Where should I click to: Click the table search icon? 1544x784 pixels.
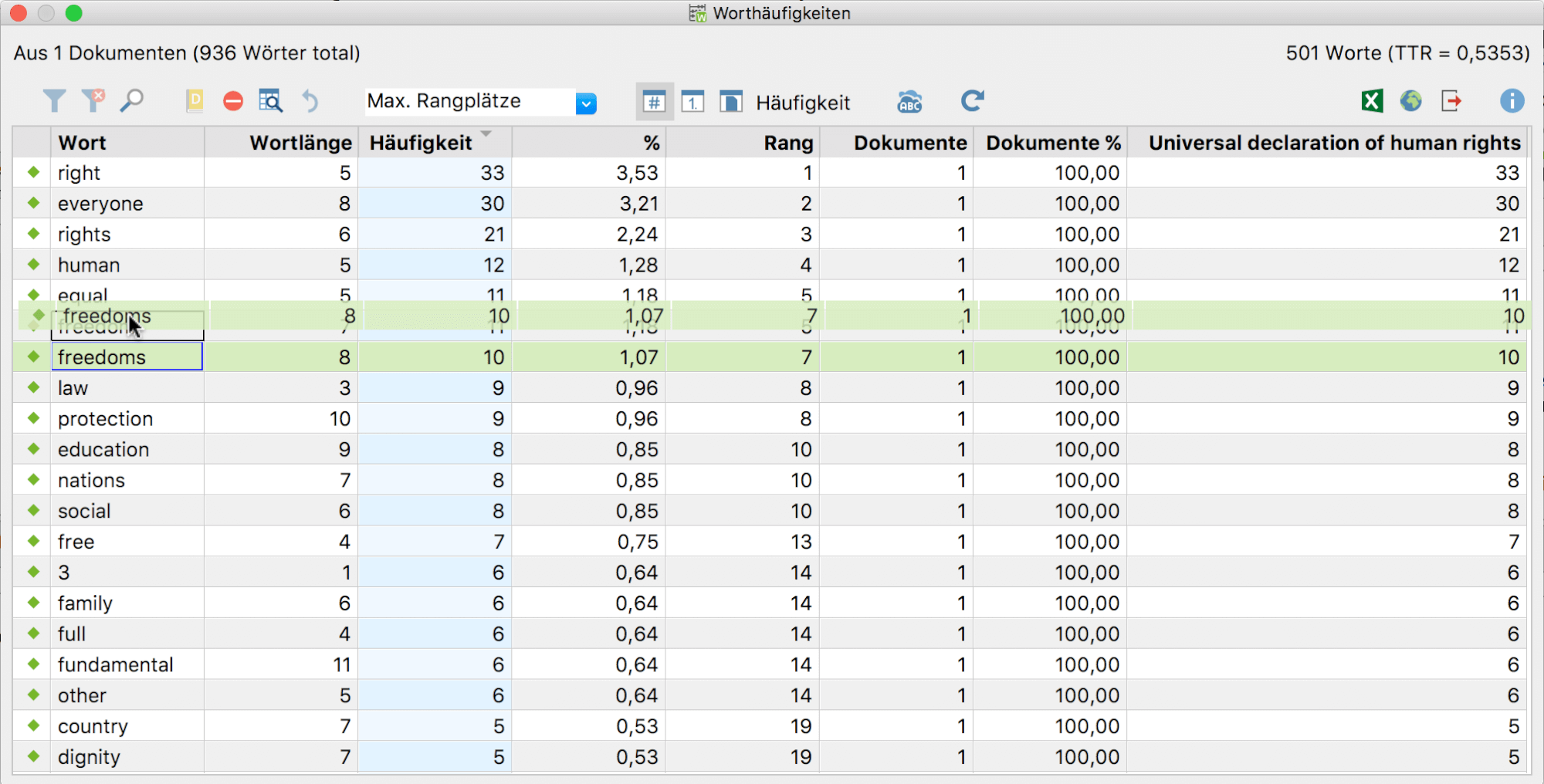point(270,101)
